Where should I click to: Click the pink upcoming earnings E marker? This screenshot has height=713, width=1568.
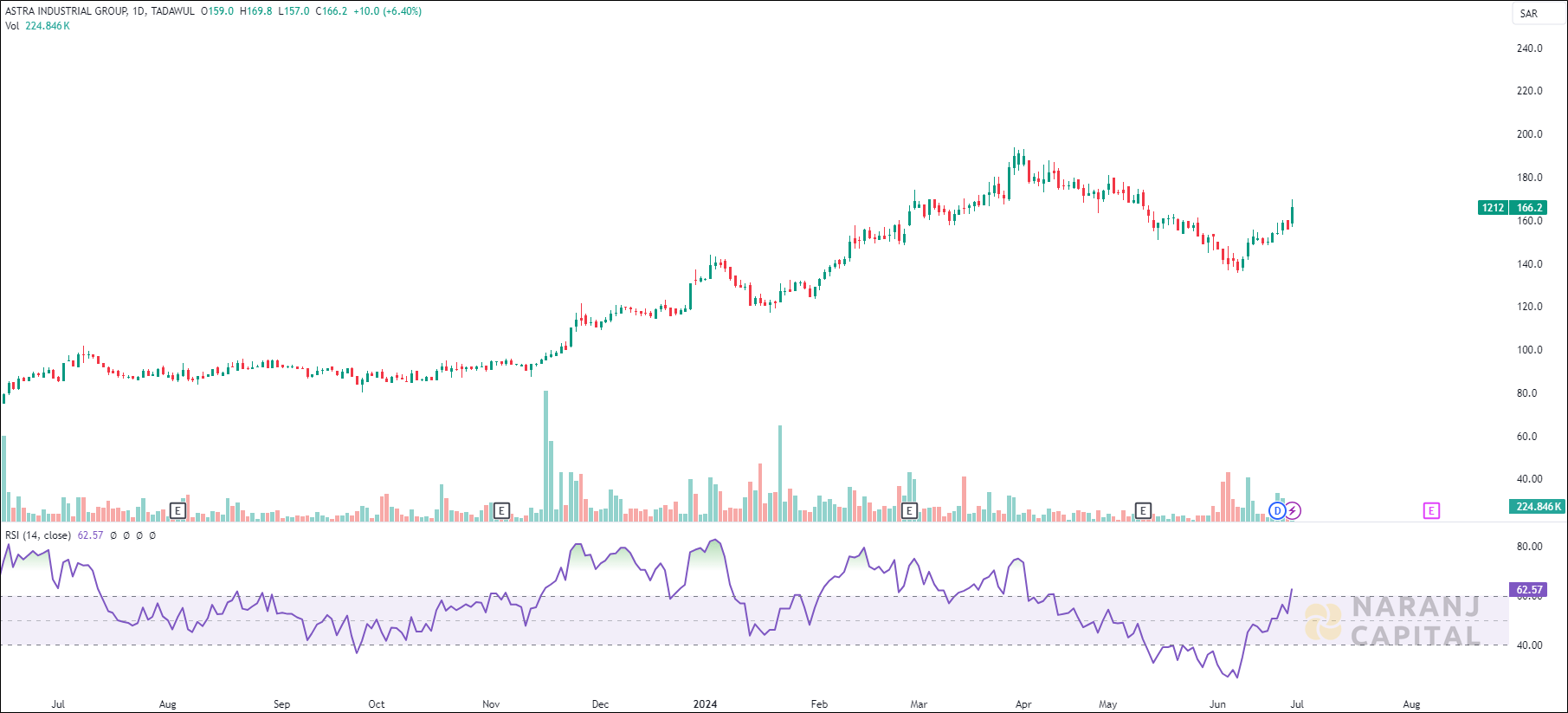(1431, 511)
